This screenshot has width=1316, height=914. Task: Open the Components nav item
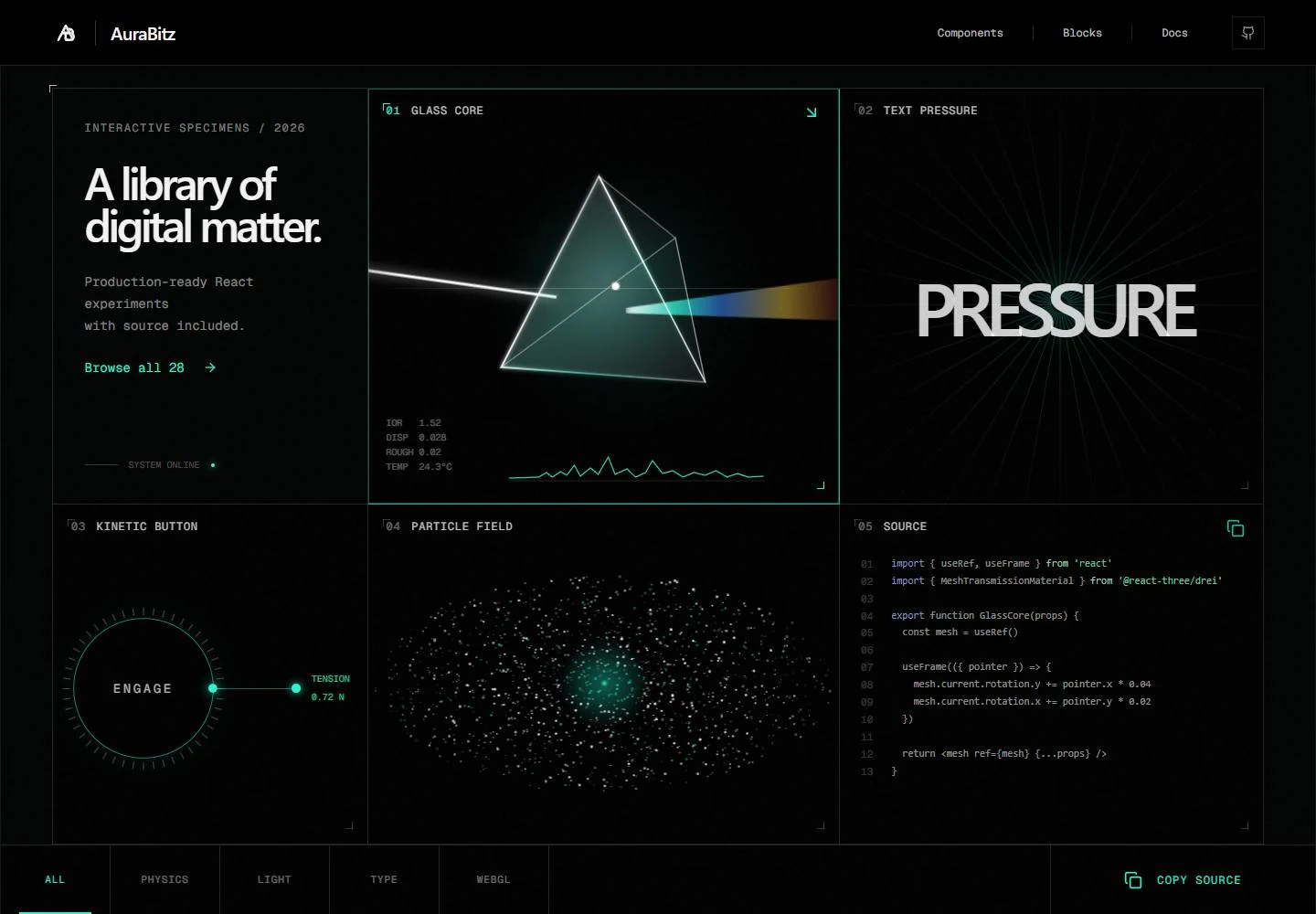tap(971, 33)
